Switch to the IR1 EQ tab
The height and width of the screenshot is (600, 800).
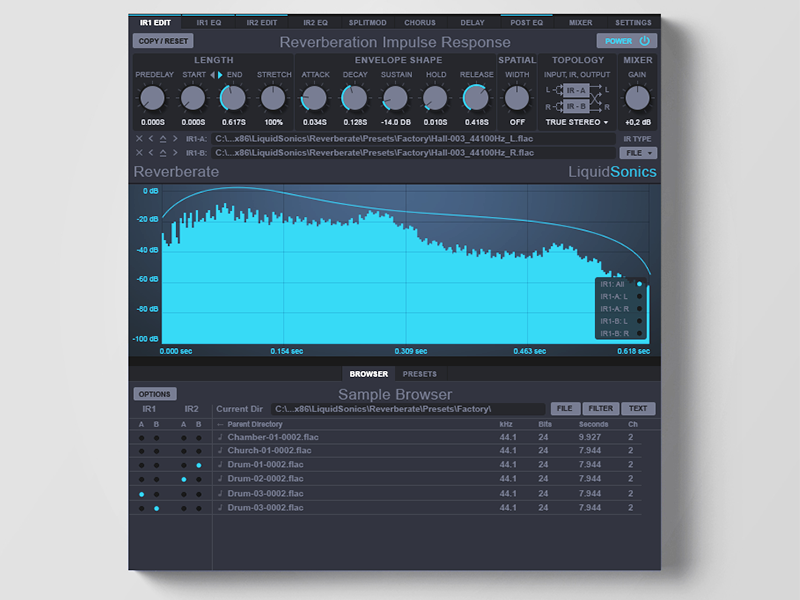coord(209,22)
